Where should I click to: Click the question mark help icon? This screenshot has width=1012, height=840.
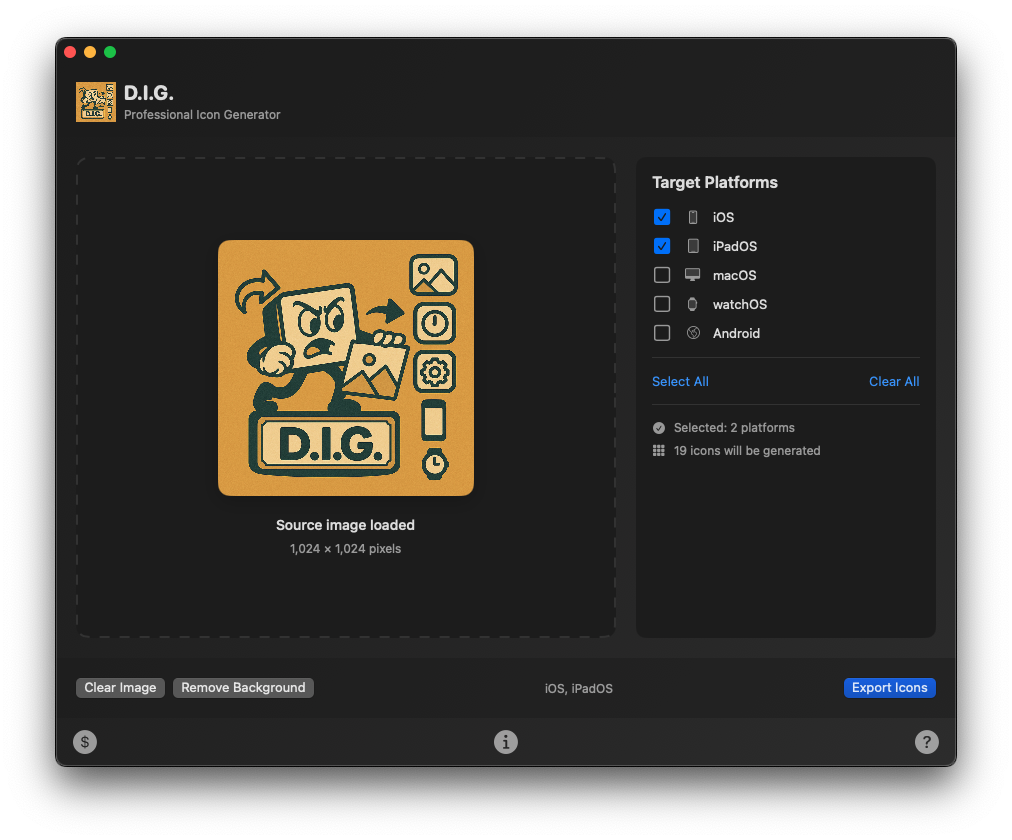pyautogui.click(x=927, y=742)
